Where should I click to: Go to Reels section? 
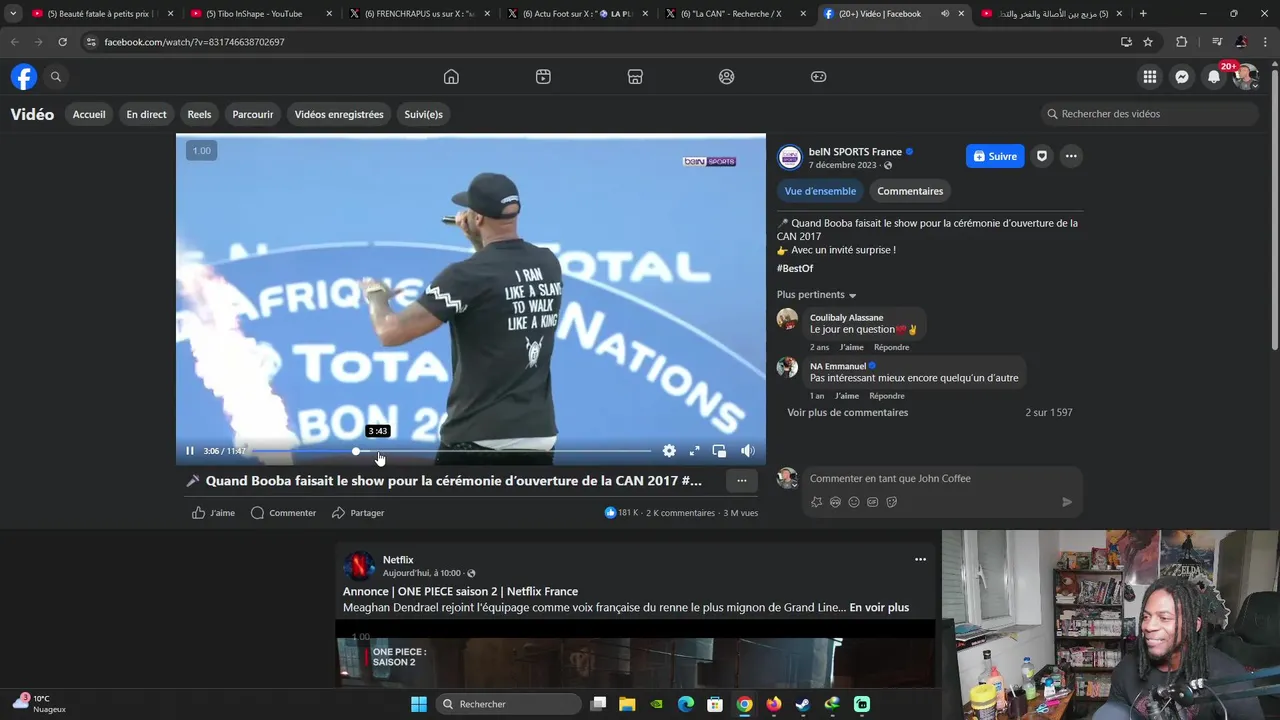(x=199, y=114)
